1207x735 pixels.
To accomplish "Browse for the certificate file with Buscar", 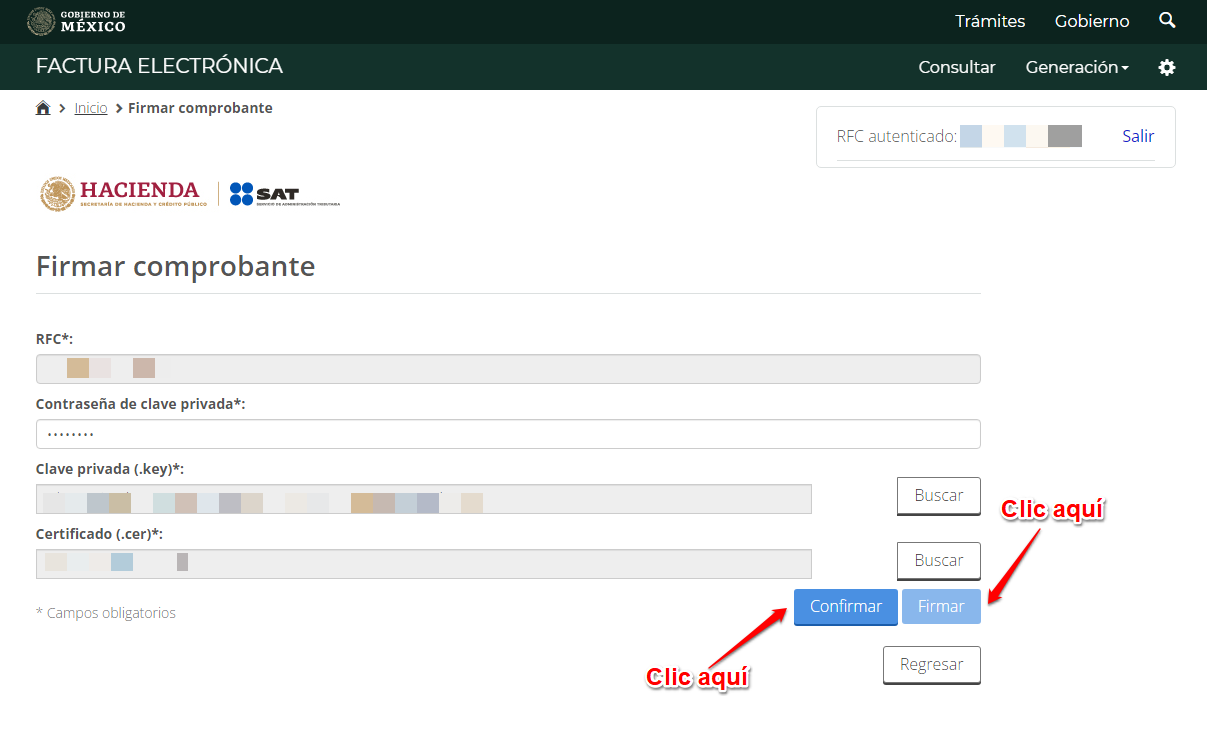I will (x=939, y=561).
